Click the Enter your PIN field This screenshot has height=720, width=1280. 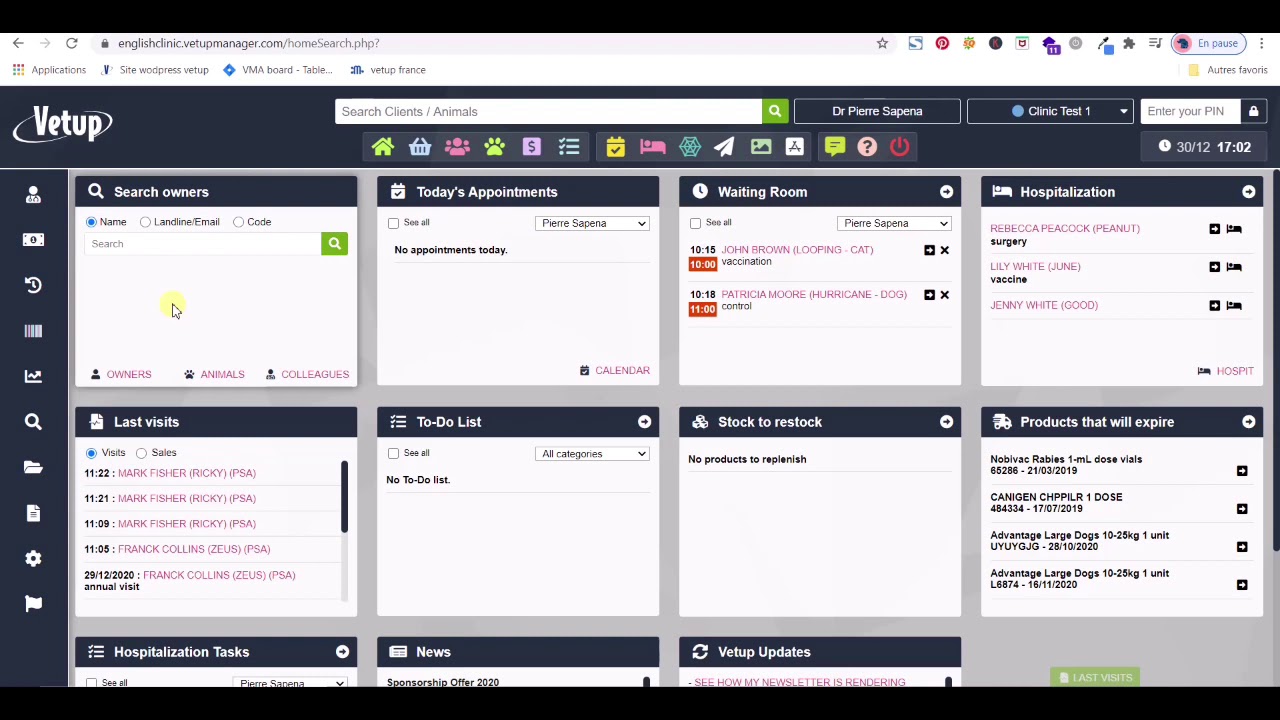pyautogui.click(x=1191, y=111)
